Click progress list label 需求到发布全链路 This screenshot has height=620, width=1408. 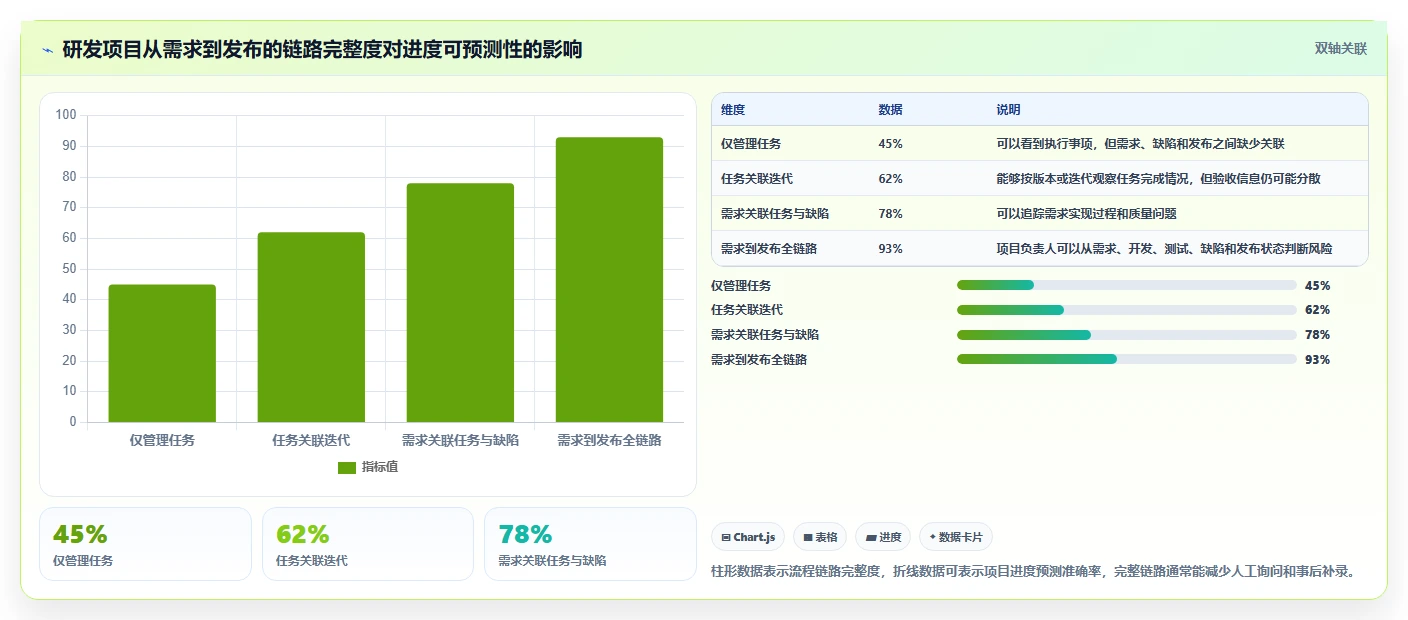coord(759,360)
